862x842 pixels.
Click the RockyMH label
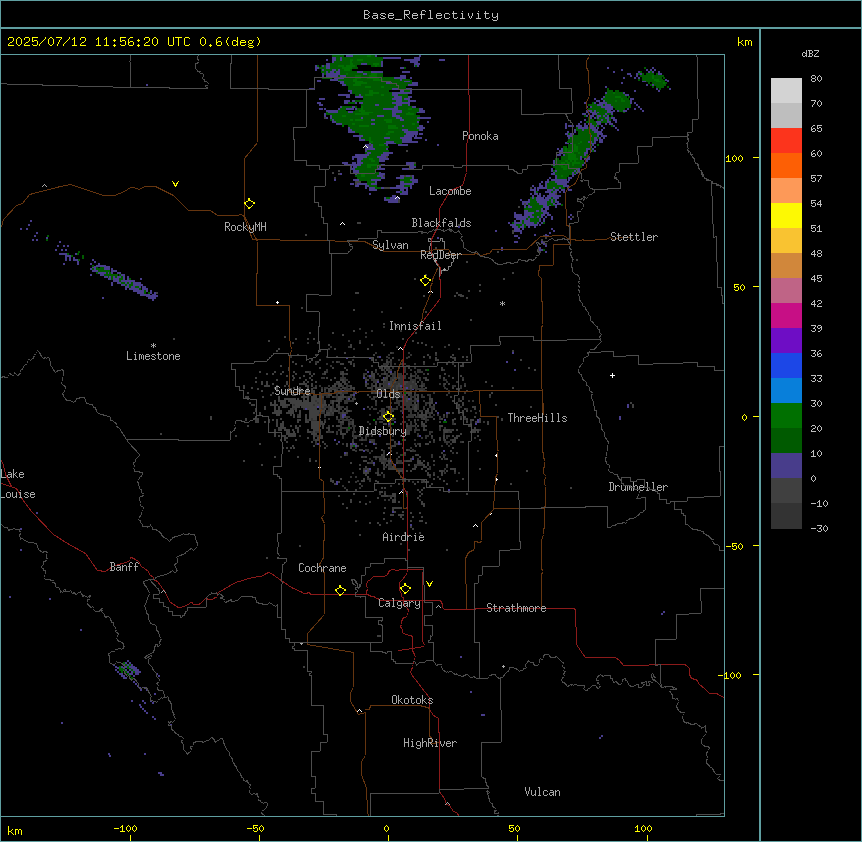click(245, 227)
